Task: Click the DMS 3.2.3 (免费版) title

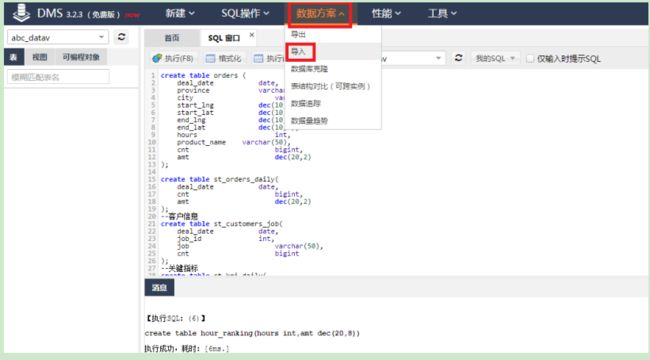Action: tap(78, 14)
